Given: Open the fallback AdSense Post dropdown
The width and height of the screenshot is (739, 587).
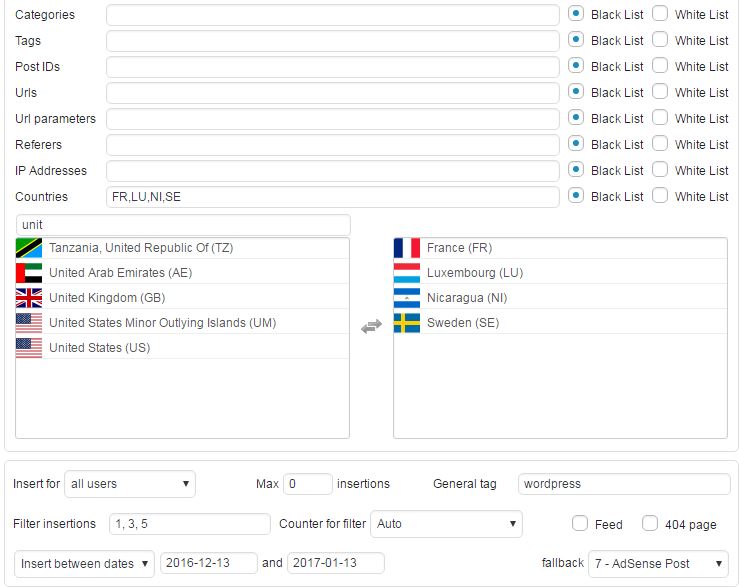Looking at the screenshot, I should pos(658,564).
